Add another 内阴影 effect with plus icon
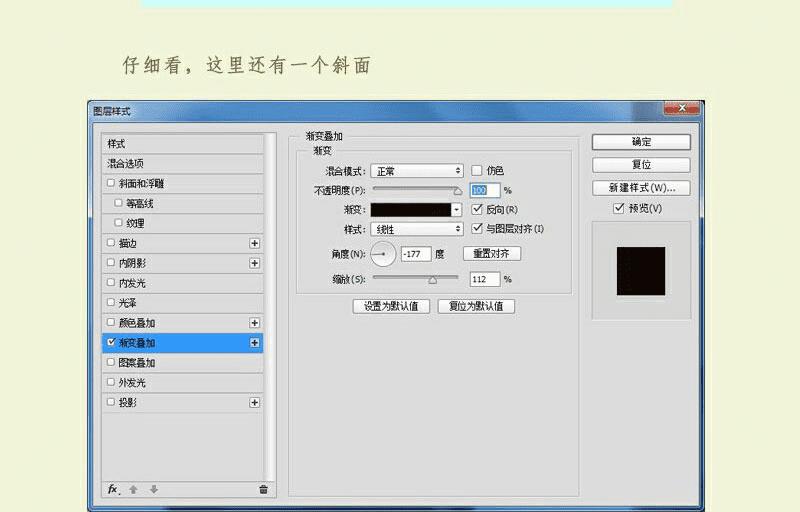This screenshot has width=800, height=512. [x=255, y=263]
